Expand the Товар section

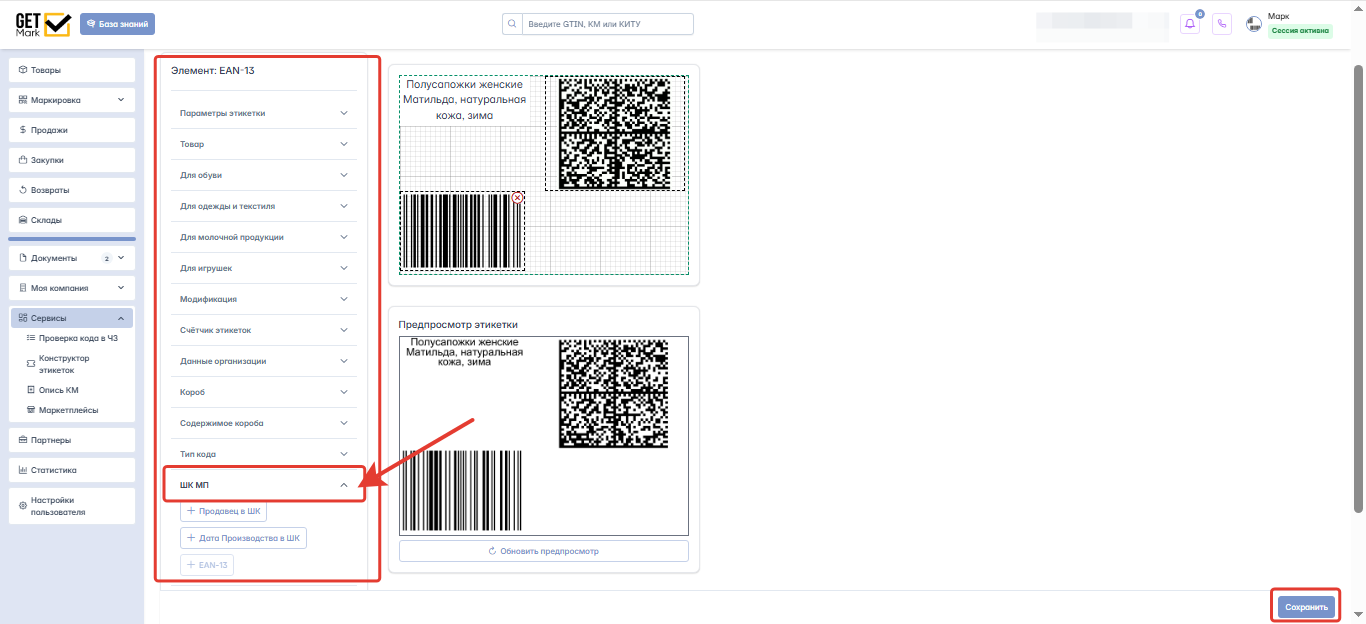264,144
